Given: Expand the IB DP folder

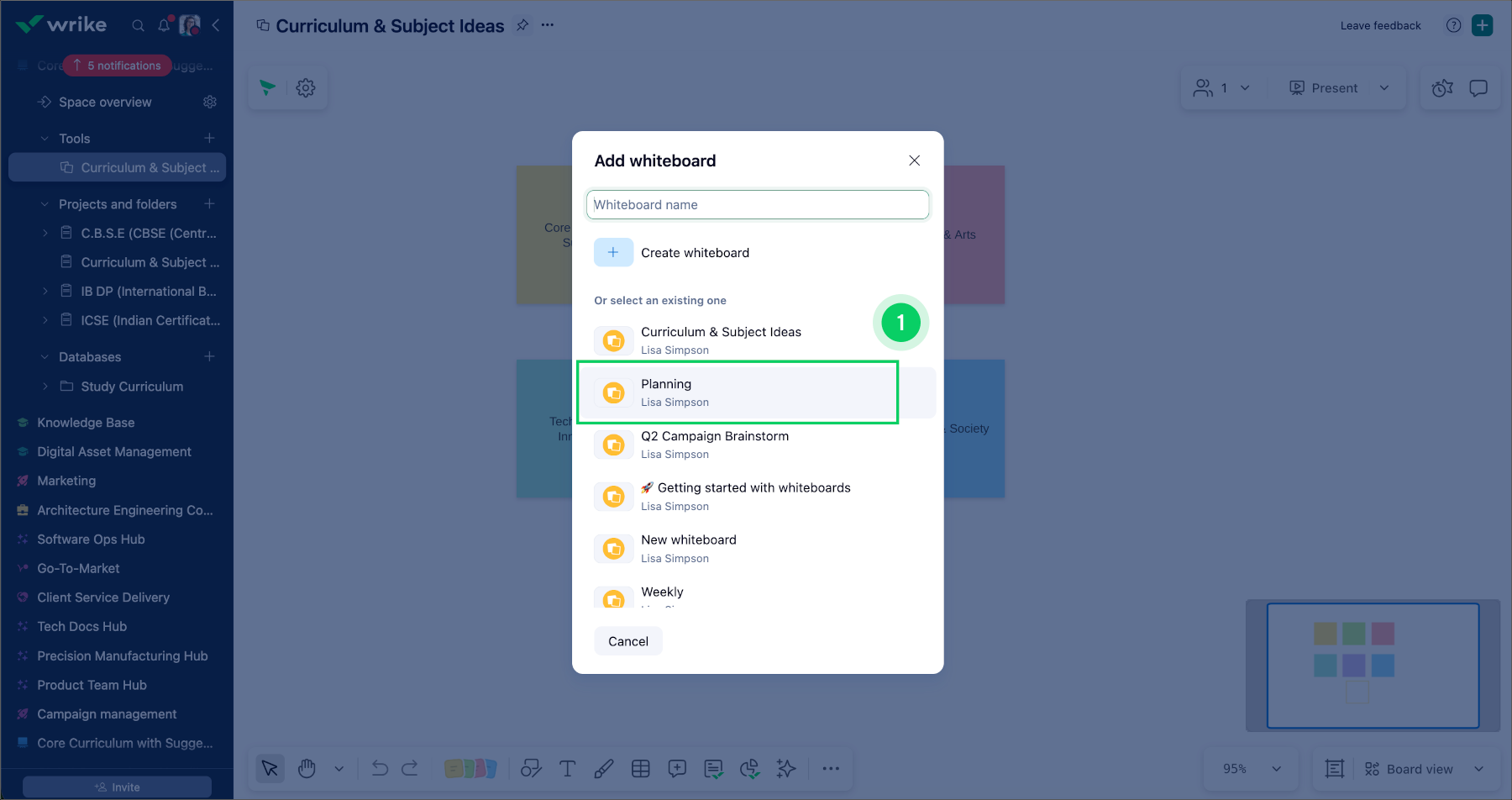Looking at the screenshot, I should pyautogui.click(x=45, y=291).
